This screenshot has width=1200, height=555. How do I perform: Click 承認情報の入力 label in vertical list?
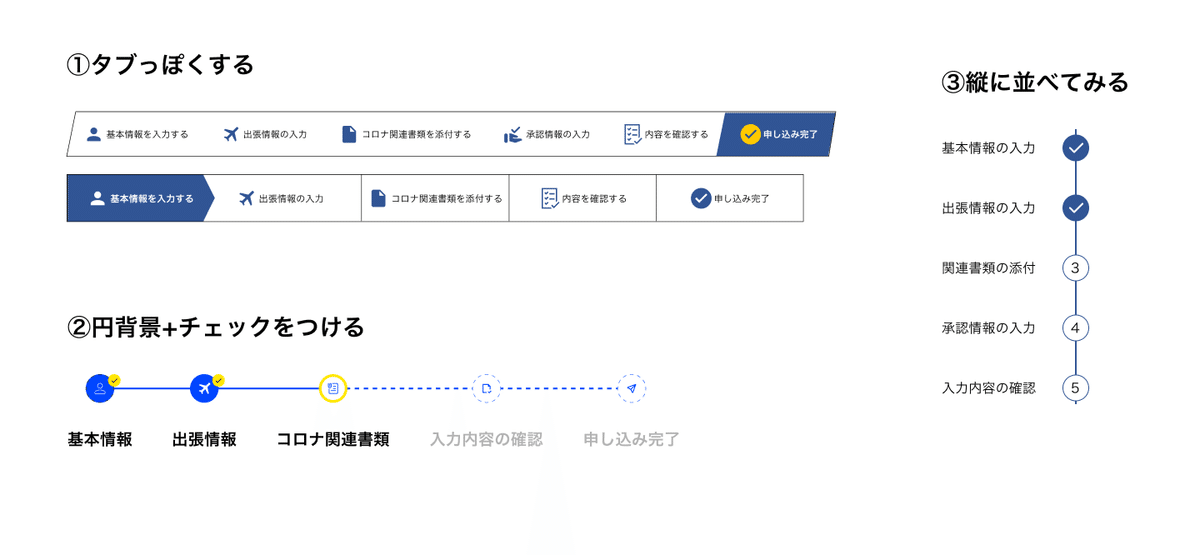point(988,328)
